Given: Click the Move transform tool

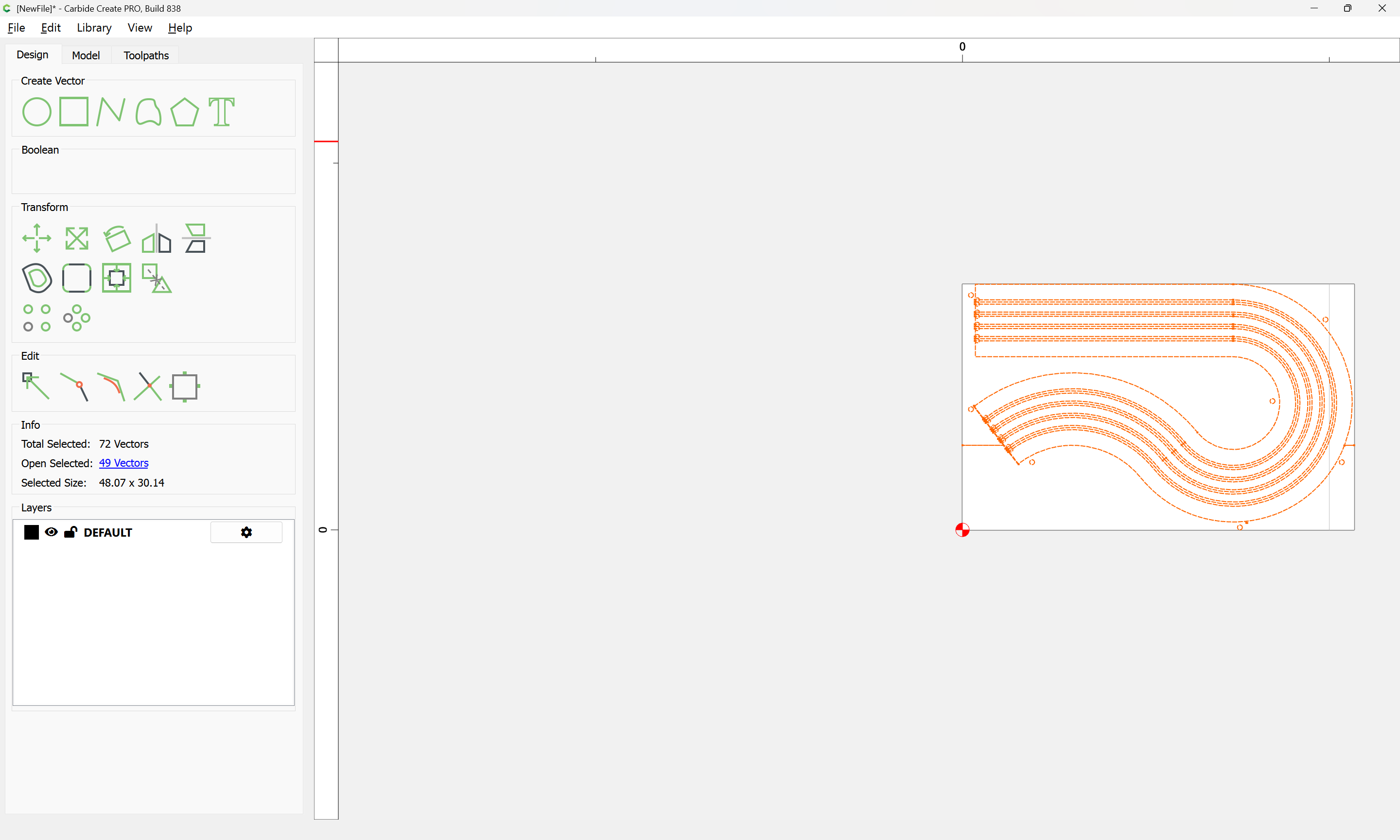Looking at the screenshot, I should point(37,238).
